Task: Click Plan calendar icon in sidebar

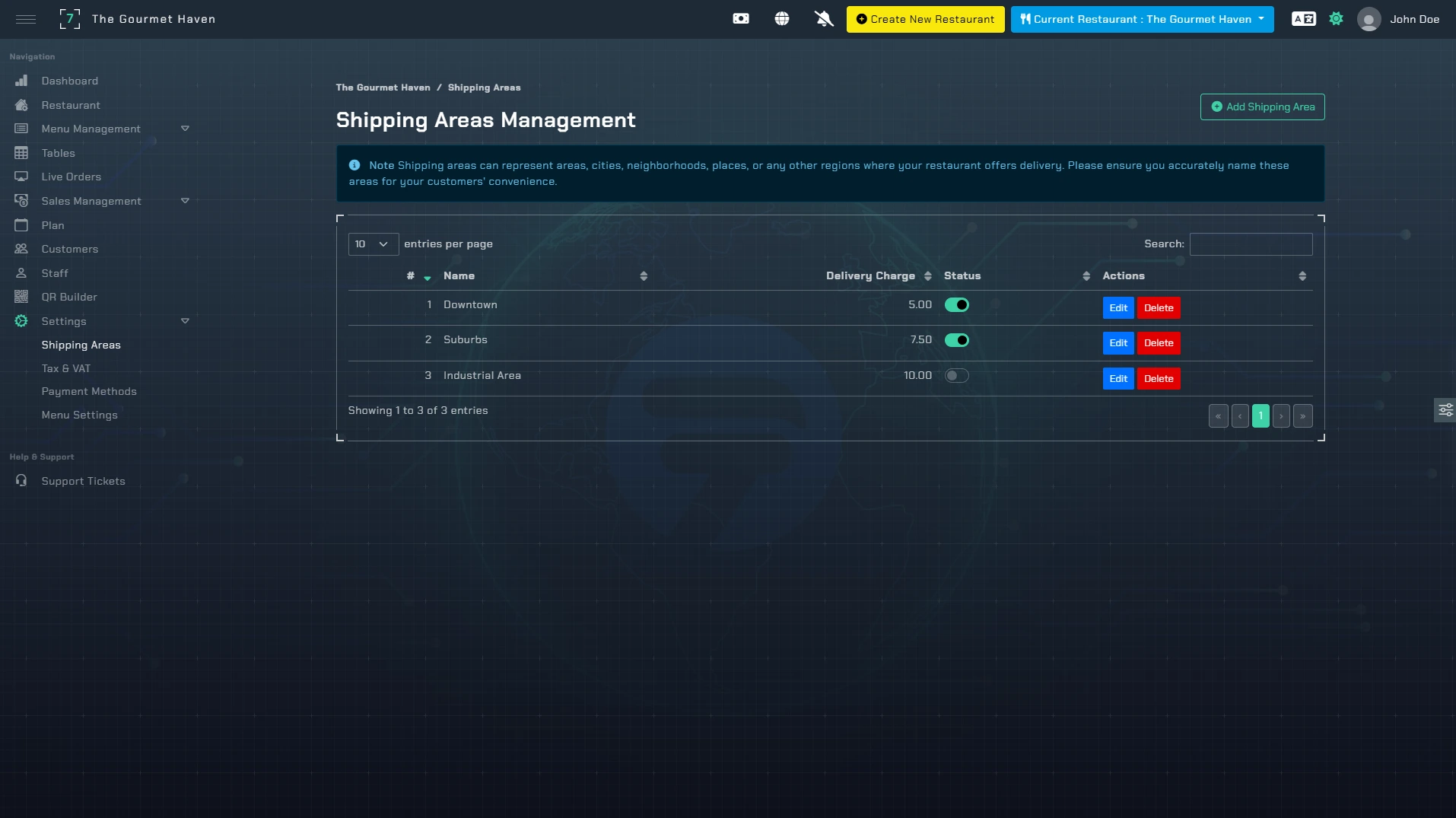Action: [21, 225]
